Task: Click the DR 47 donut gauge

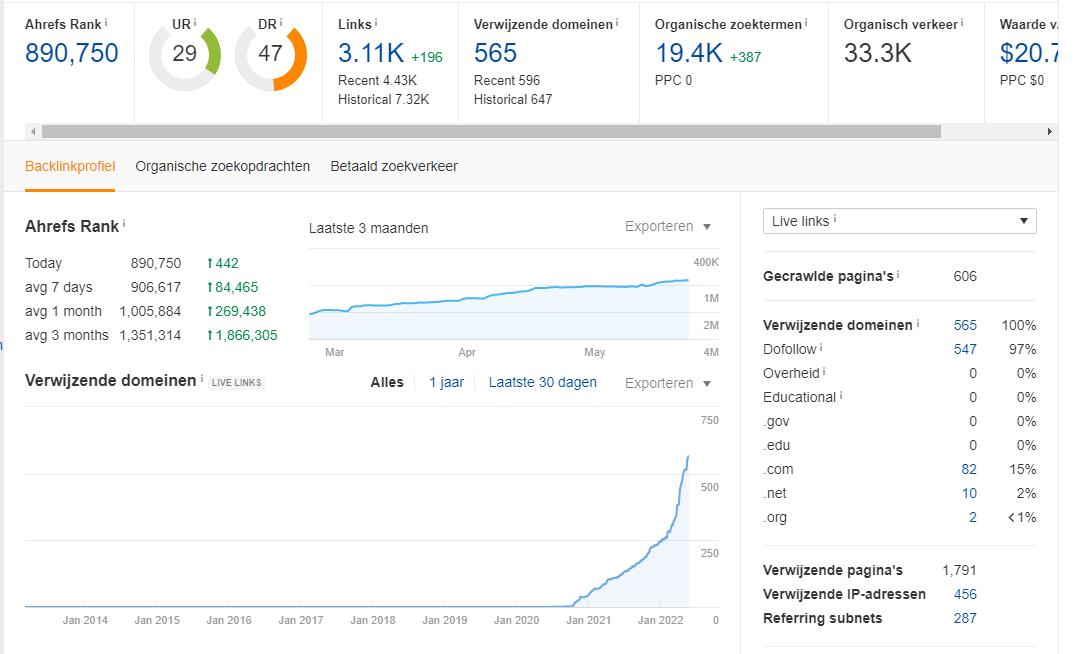Action: tap(270, 56)
